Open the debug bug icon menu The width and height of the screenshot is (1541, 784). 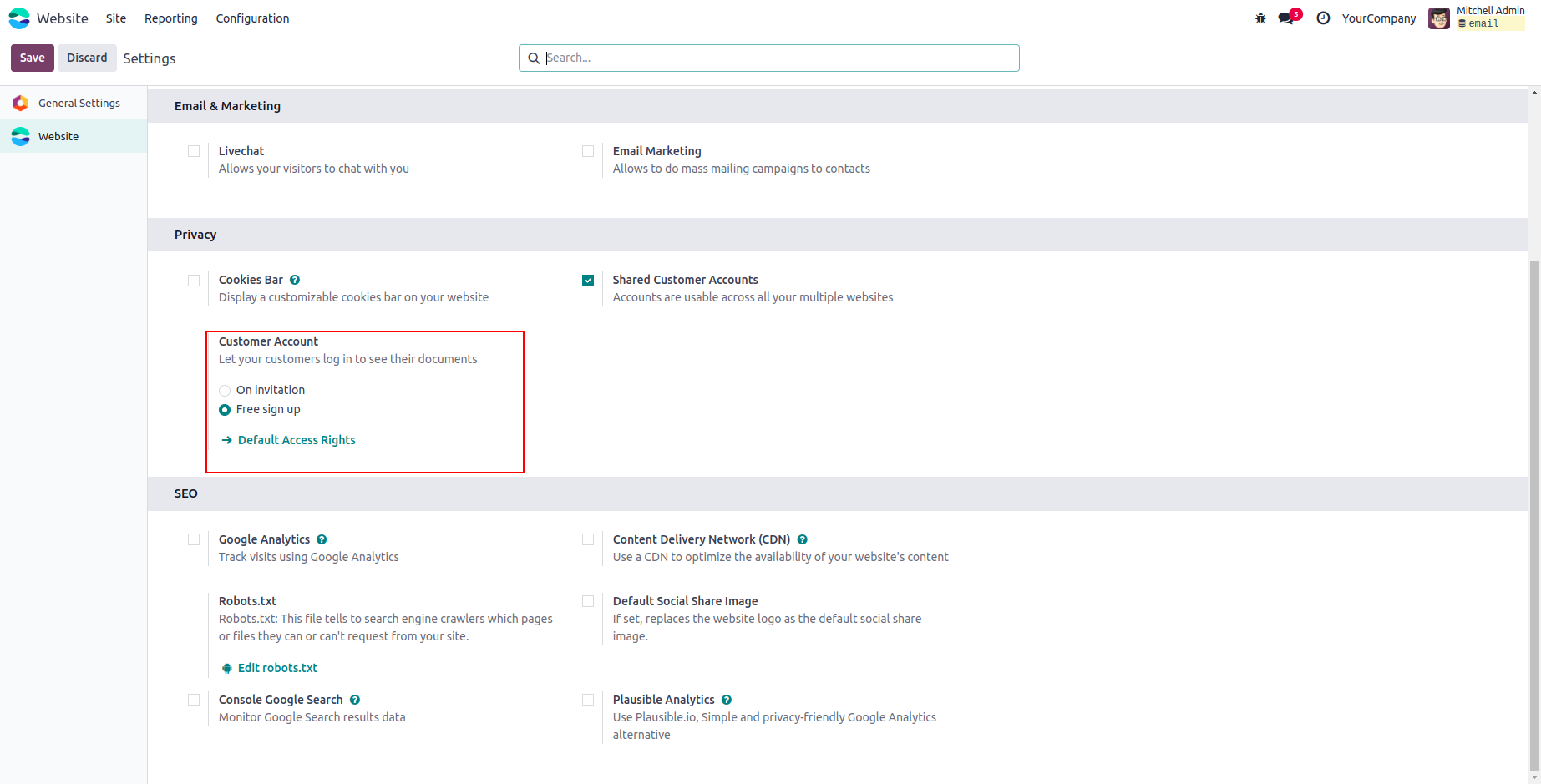click(1260, 18)
